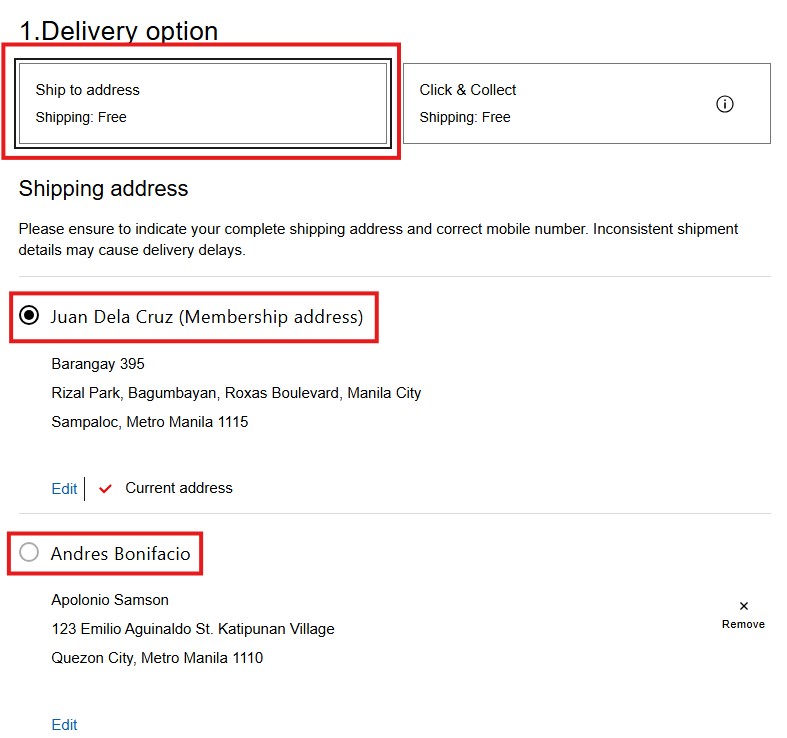Select Juan Dela Cruz membership address radio
The image size is (787, 738).
coord(29,316)
